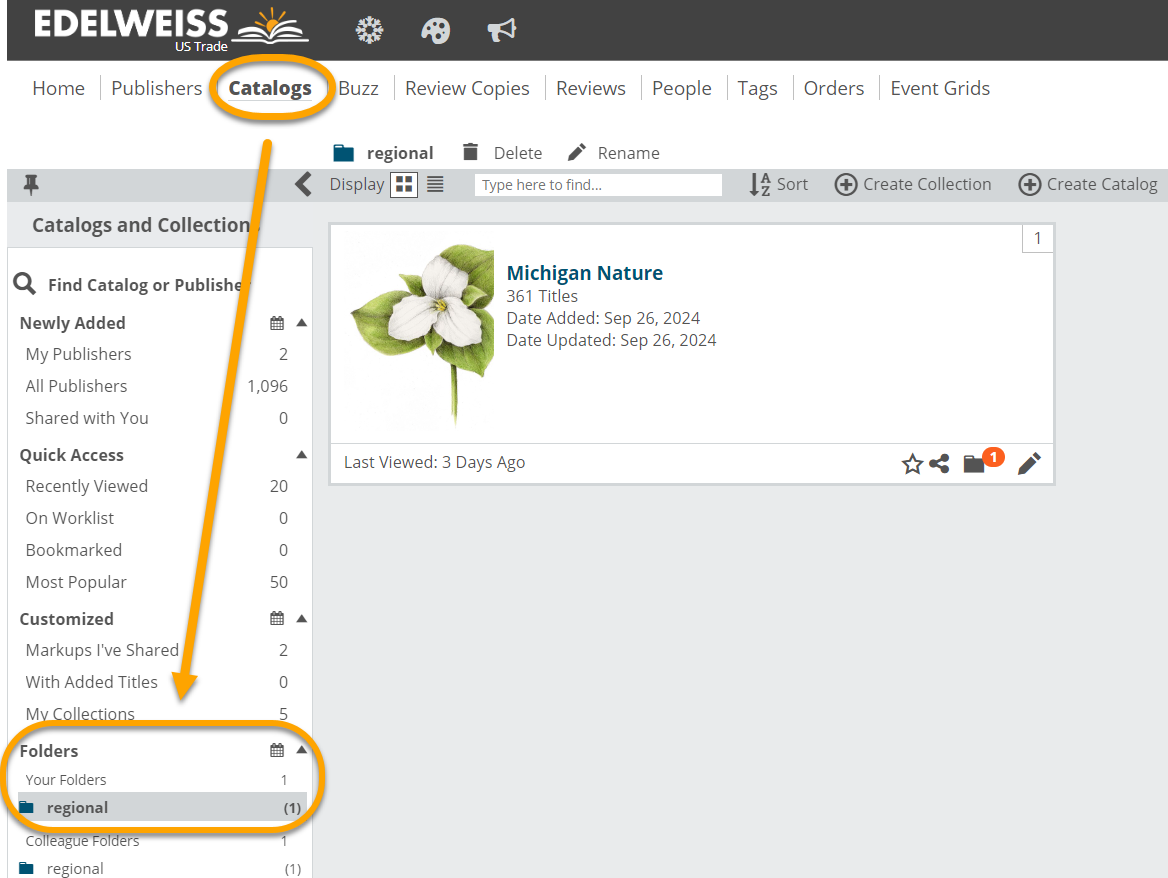The height and width of the screenshot is (878, 1168).
Task: Click the regional folder icon above toolbar
Action: [x=343, y=153]
